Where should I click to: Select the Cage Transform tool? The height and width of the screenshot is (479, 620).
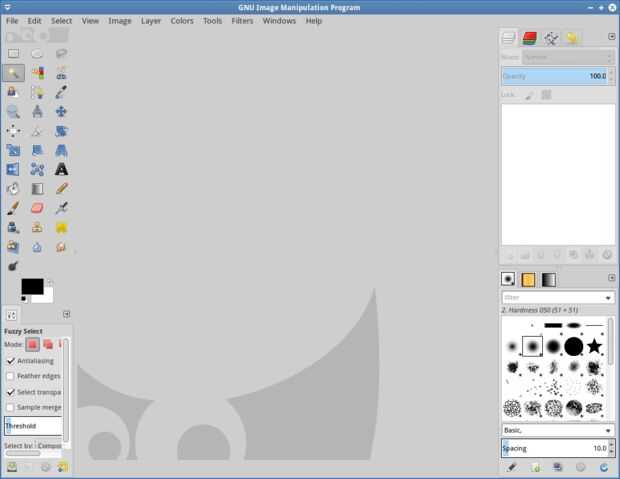click(37, 170)
